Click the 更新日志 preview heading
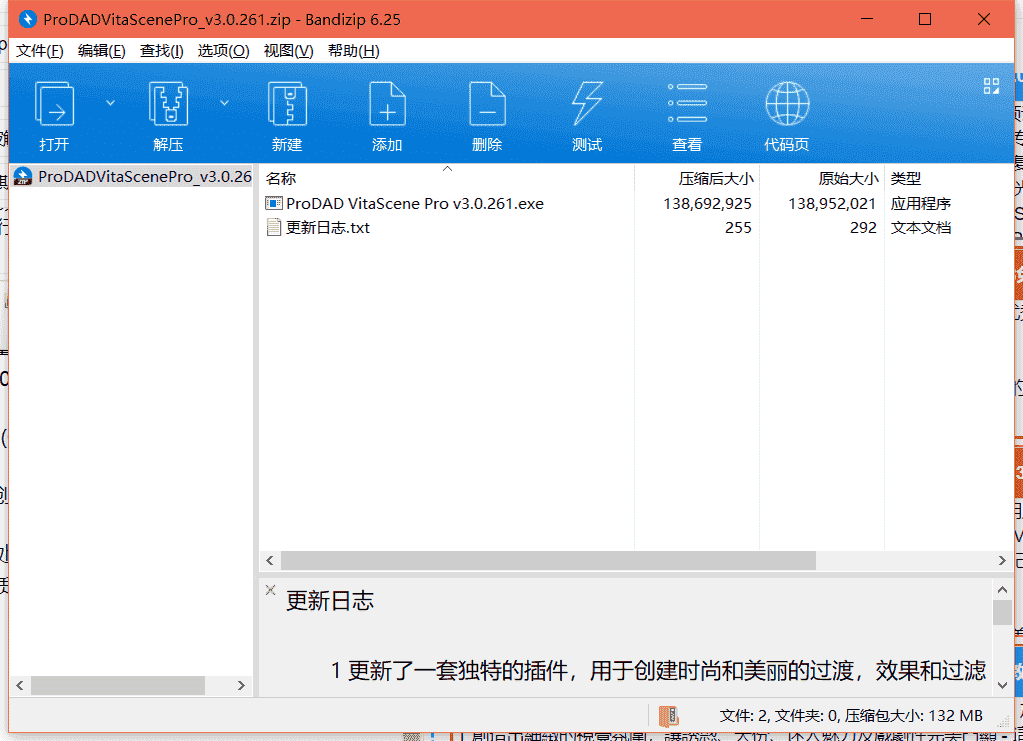This screenshot has width=1023, height=741. point(329,601)
